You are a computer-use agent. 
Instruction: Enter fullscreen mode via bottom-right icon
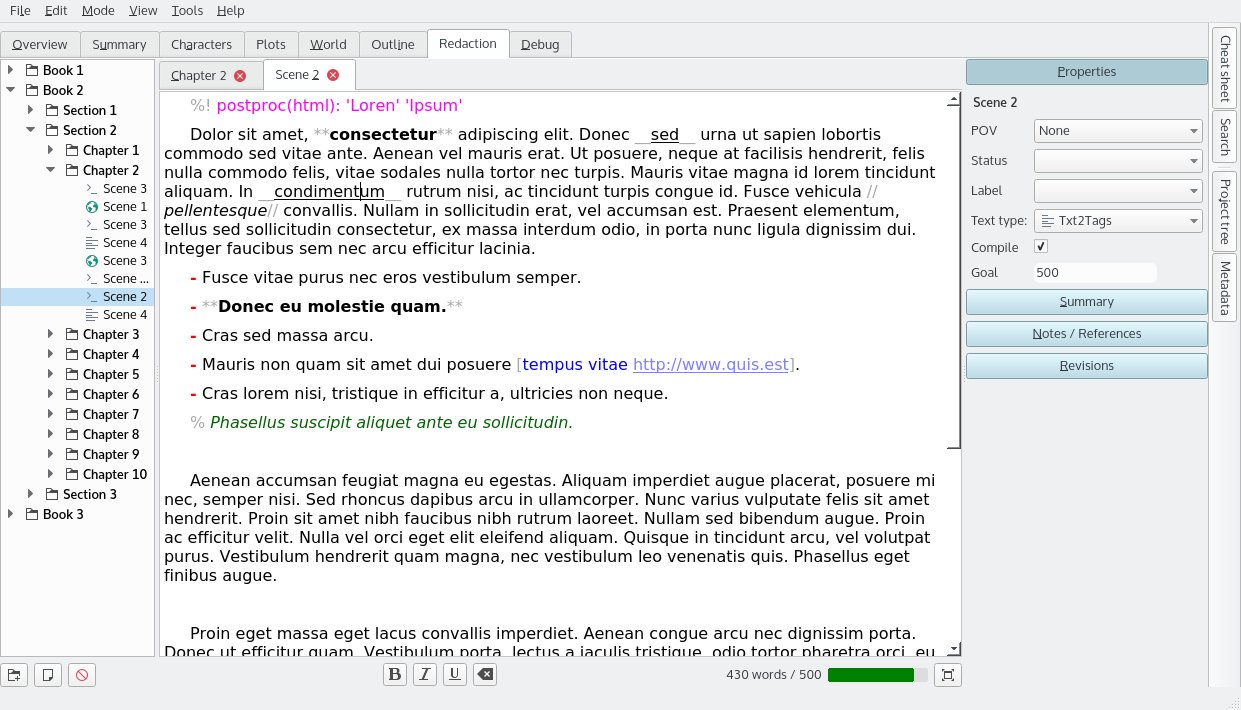[948, 675]
